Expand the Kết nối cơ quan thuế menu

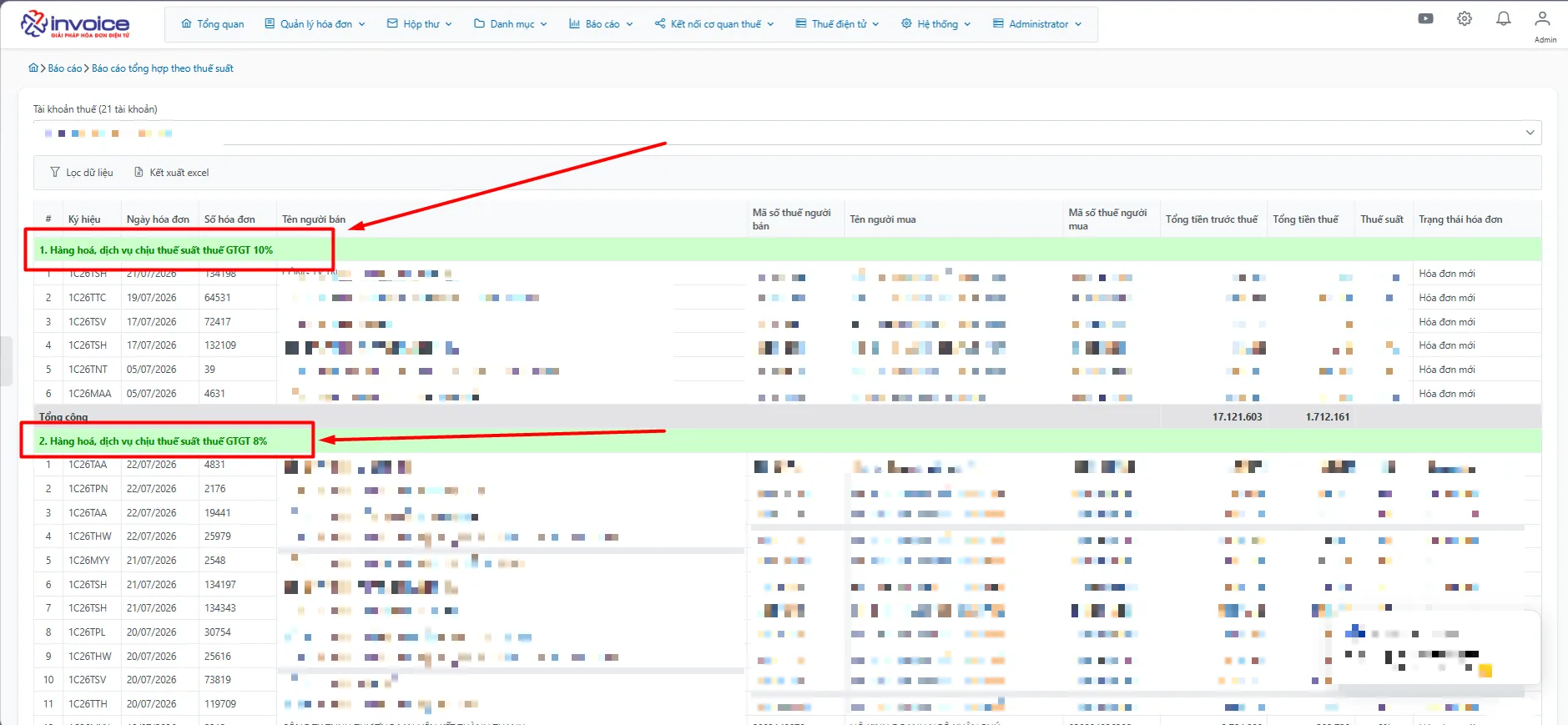[x=714, y=24]
